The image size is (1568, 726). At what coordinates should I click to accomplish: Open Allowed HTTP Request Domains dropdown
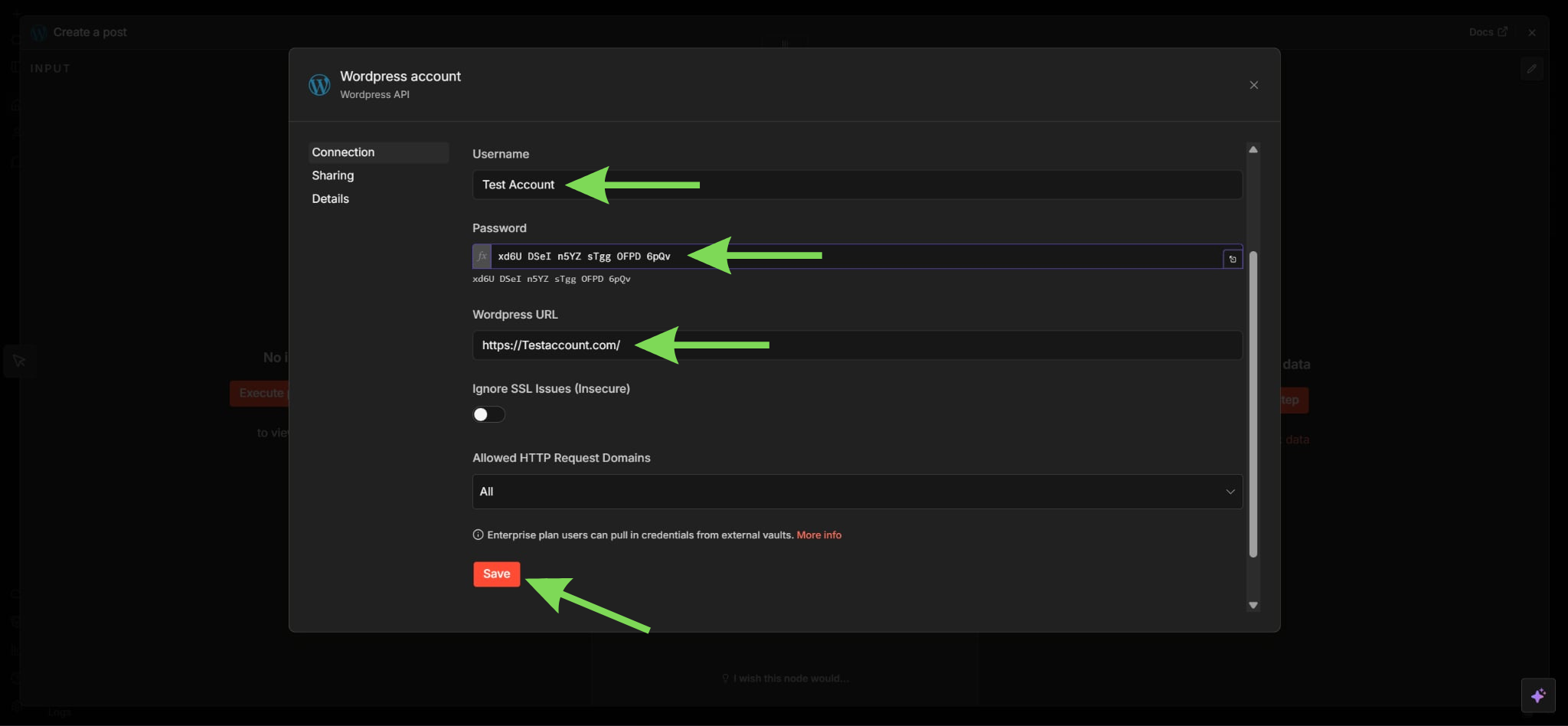(x=856, y=492)
